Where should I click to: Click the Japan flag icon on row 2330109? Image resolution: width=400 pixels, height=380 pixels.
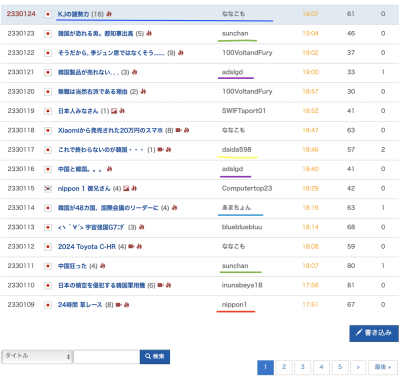(48, 305)
